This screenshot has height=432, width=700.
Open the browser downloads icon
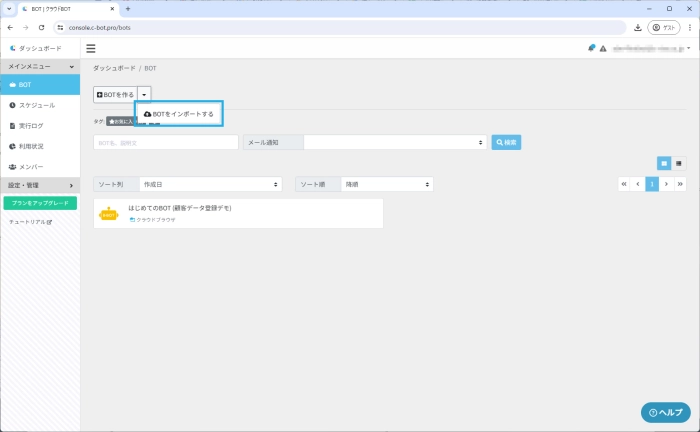(638, 27)
